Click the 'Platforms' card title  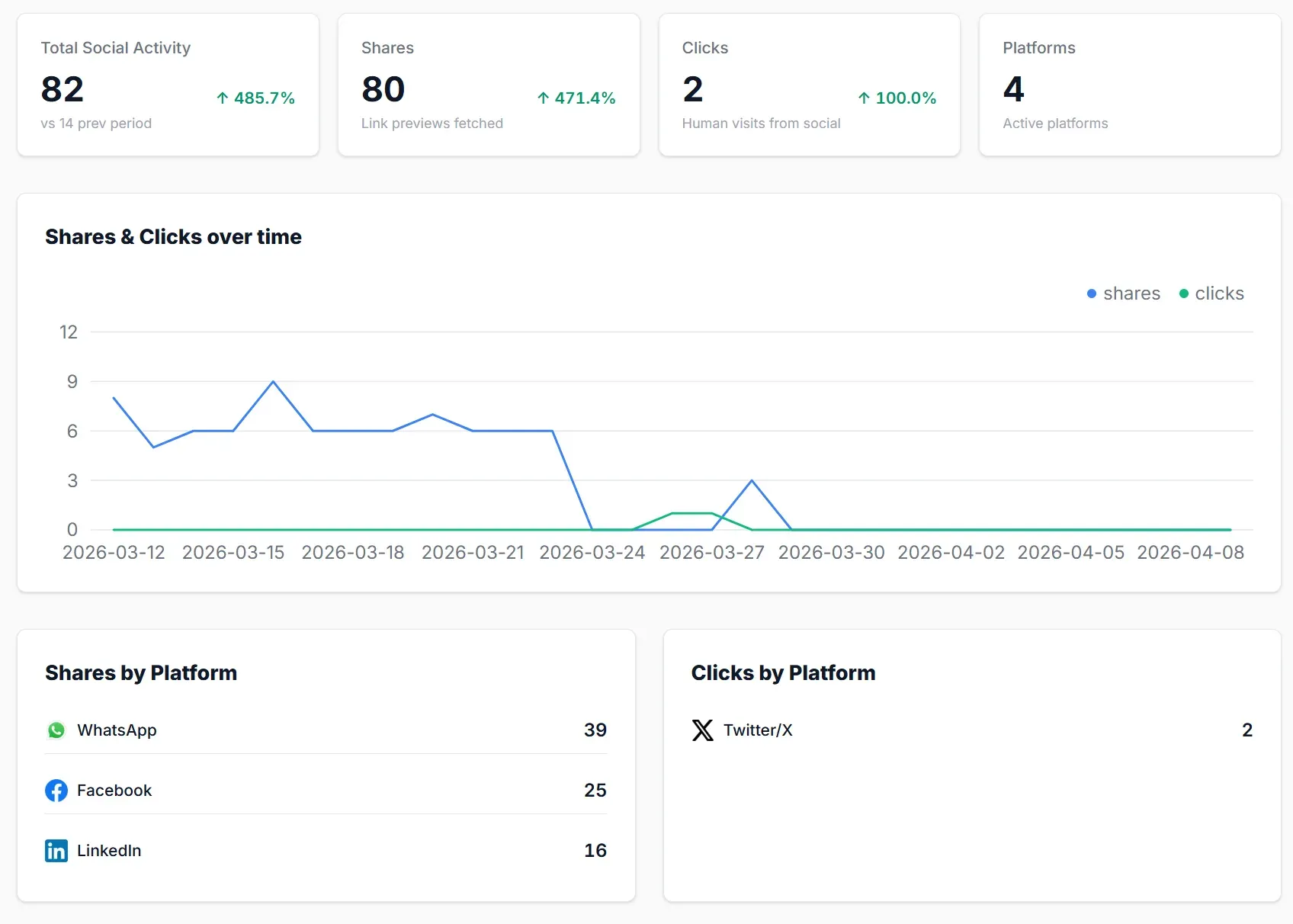(x=1039, y=48)
